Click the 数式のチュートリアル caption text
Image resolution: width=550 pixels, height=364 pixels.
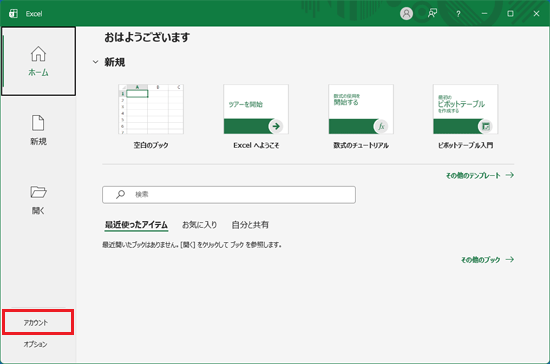point(361,145)
